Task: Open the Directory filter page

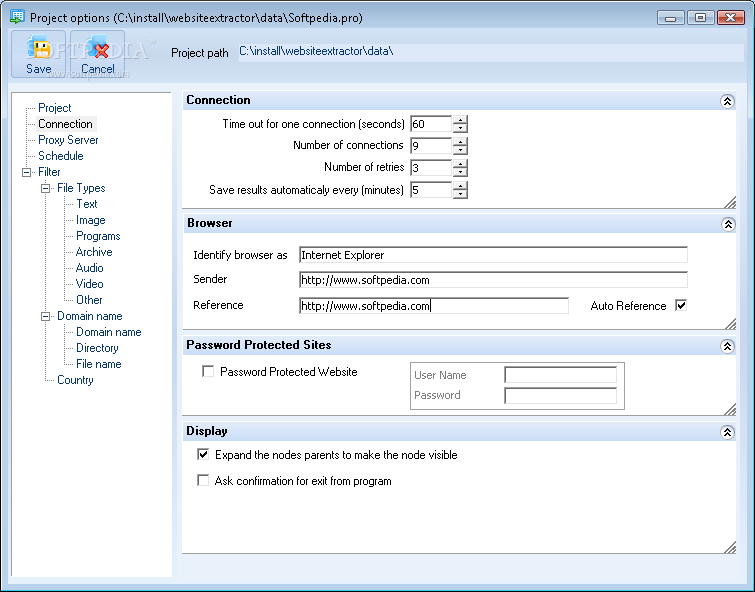Action: pos(97,348)
